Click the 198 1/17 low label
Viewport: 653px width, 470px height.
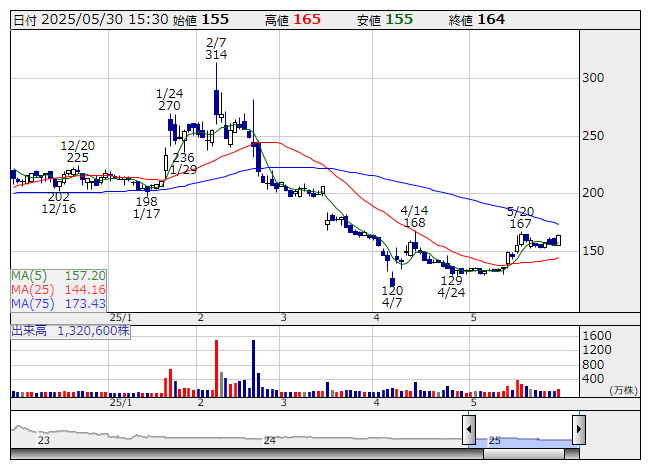147,207
